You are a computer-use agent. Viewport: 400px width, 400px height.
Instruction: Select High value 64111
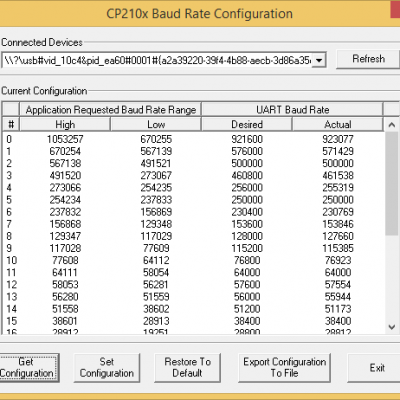(x=65, y=272)
